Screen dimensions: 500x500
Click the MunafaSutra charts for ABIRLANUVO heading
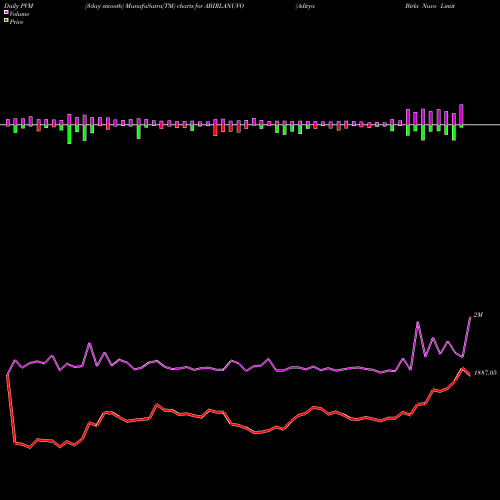pyautogui.click(x=165, y=6)
